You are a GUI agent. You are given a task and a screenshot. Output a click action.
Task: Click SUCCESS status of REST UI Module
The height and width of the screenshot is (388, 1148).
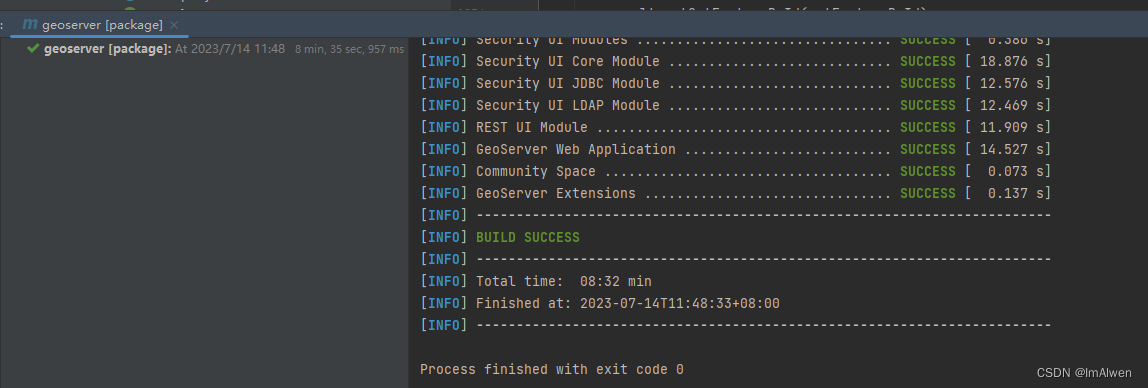pos(928,127)
